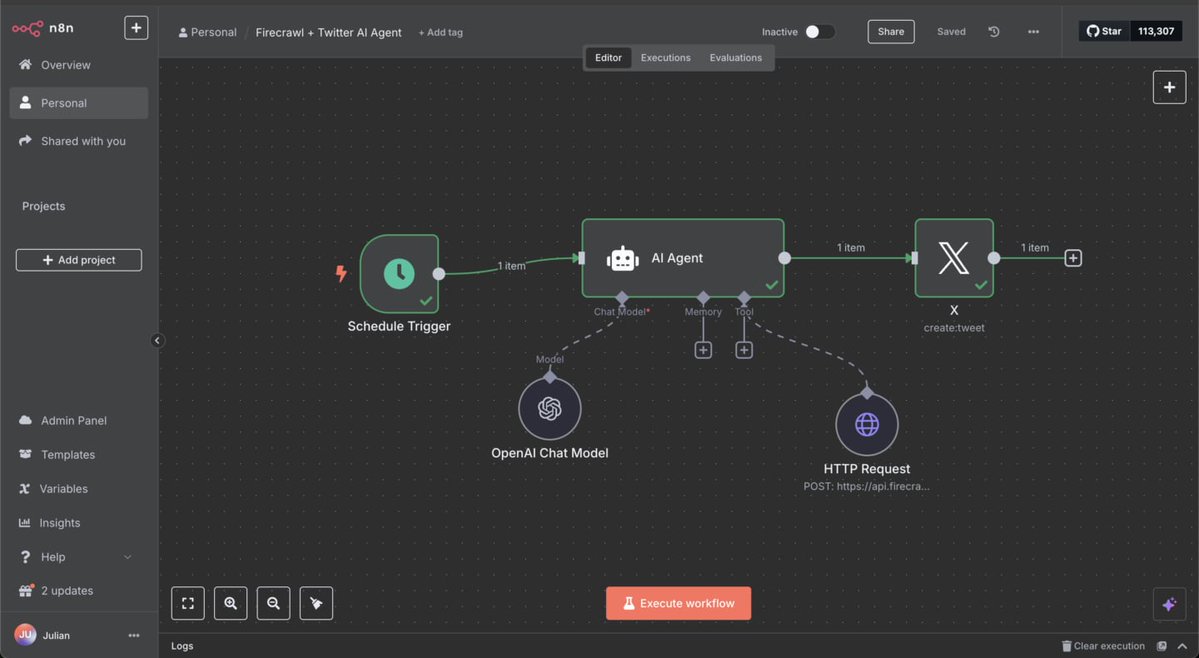Image resolution: width=1199 pixels, height=658 pixels.
Task: Open Shared with you section
Action: click(79, 141)
